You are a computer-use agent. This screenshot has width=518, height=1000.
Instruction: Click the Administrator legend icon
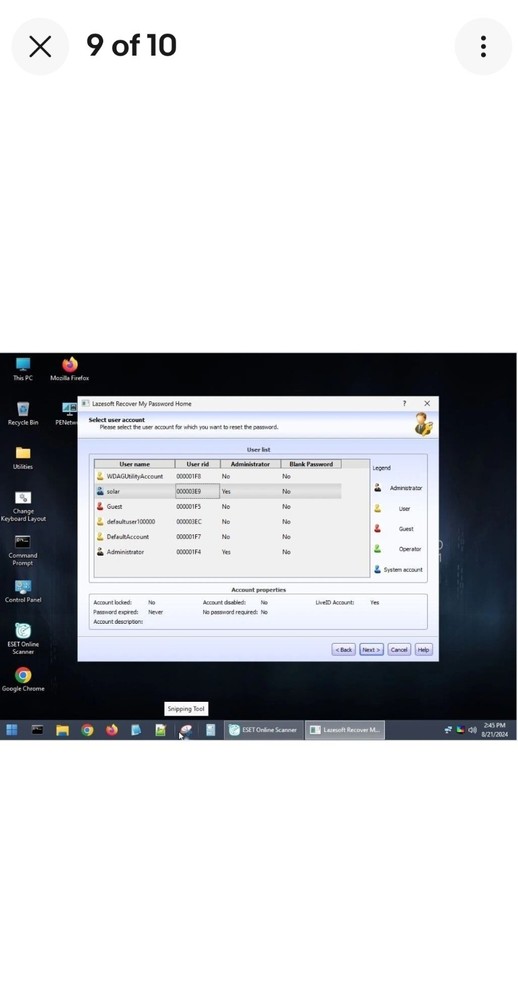point(378,488)
